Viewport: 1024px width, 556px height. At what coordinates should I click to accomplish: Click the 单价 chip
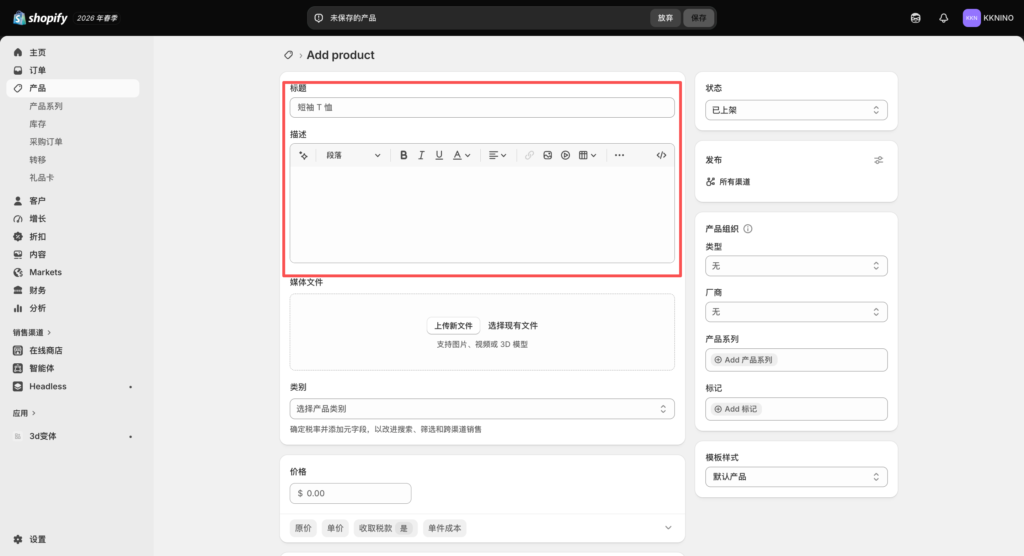(x=335, y=529)
